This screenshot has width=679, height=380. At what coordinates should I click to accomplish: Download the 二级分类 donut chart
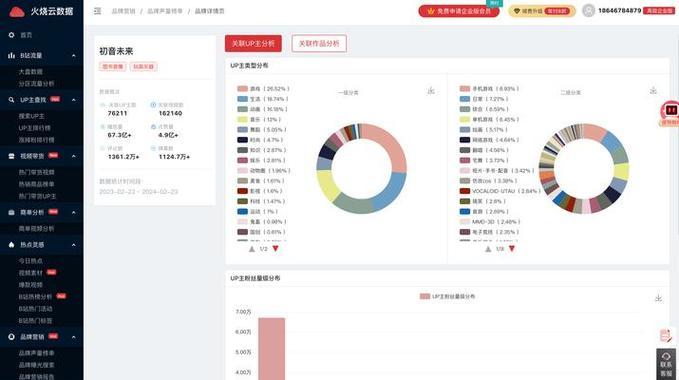point(653,90)
